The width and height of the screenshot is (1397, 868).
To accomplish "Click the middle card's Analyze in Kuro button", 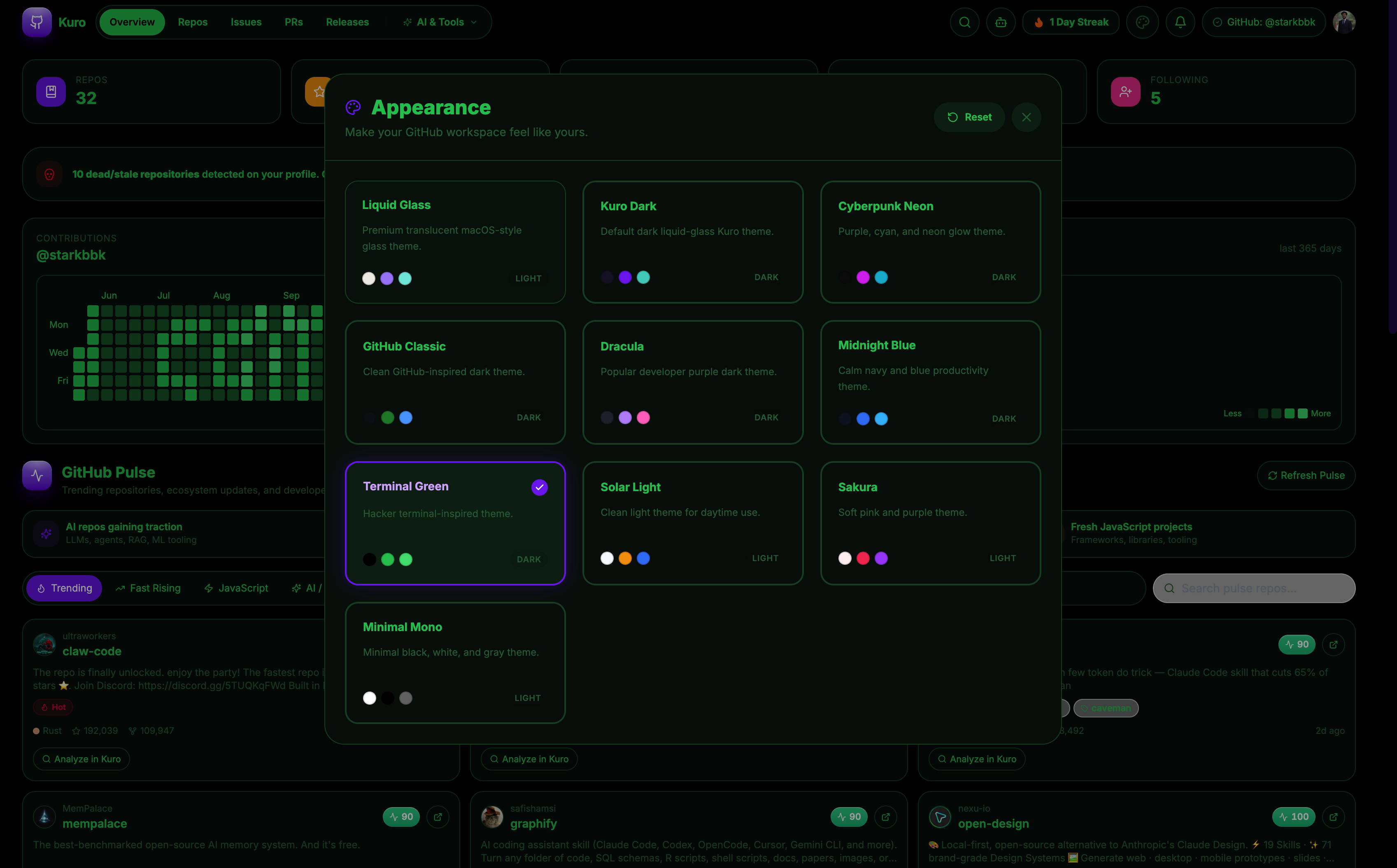I will [529, 759].
